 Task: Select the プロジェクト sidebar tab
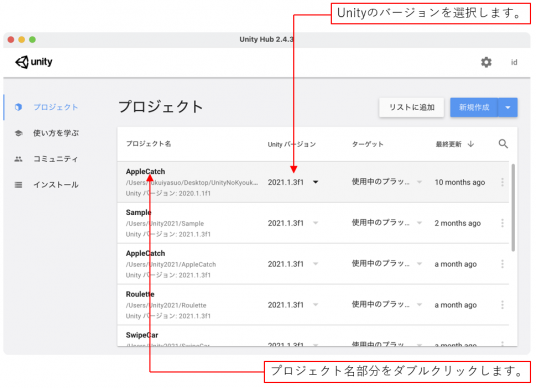pyautogui.click(x=56, y=107)
